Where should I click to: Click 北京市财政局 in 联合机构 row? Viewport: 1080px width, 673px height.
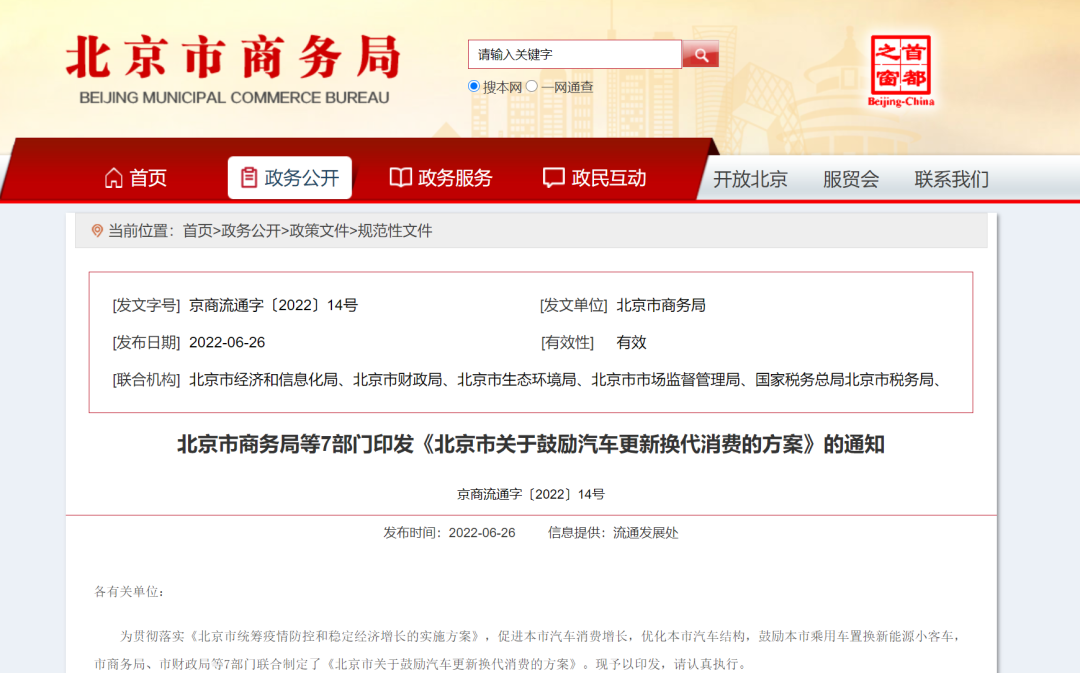pos(397,380)
